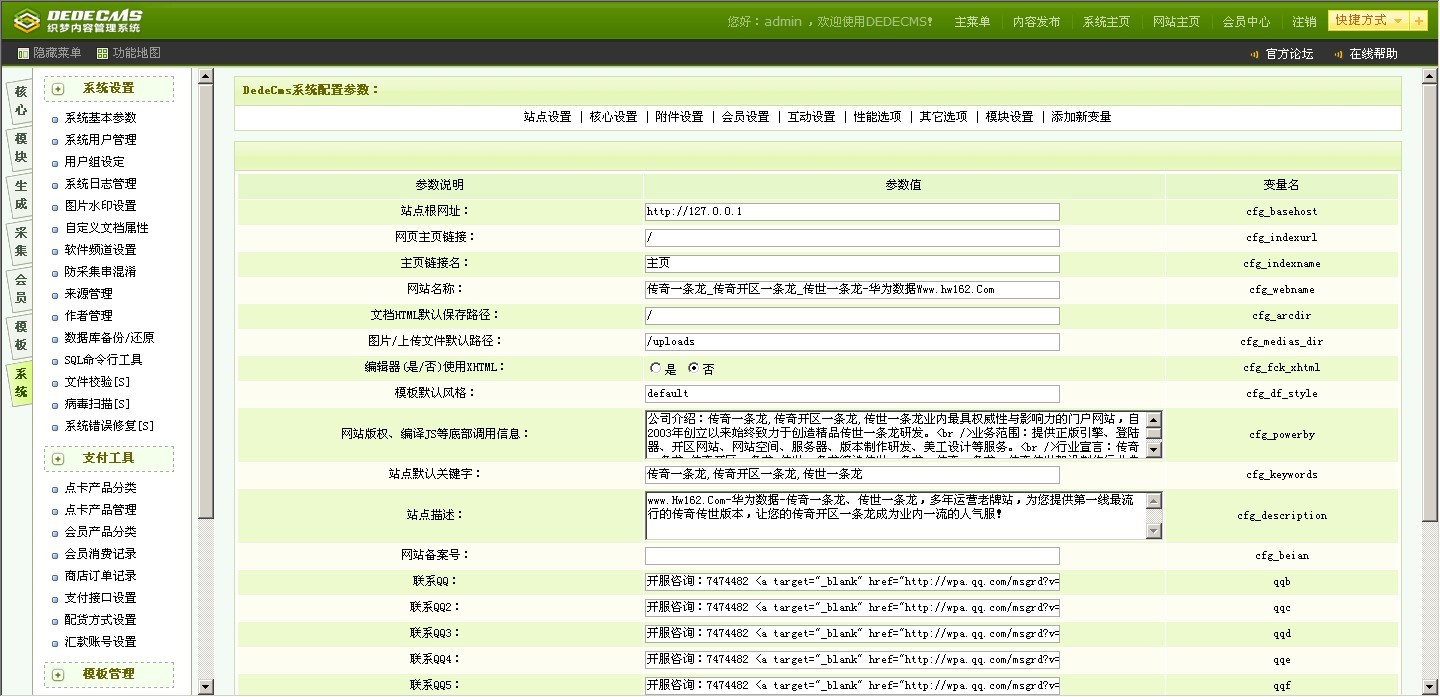Toggle the 支付工具 section expander
The image size is (1440, 697).
click(58, 459)
